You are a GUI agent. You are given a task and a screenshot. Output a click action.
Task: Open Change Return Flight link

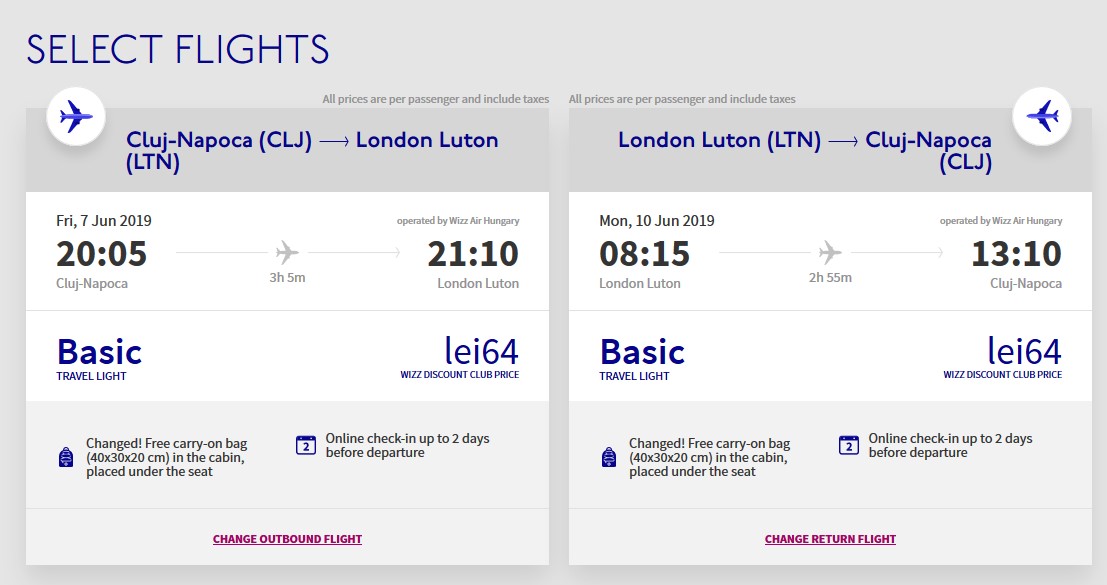[830, 539]
